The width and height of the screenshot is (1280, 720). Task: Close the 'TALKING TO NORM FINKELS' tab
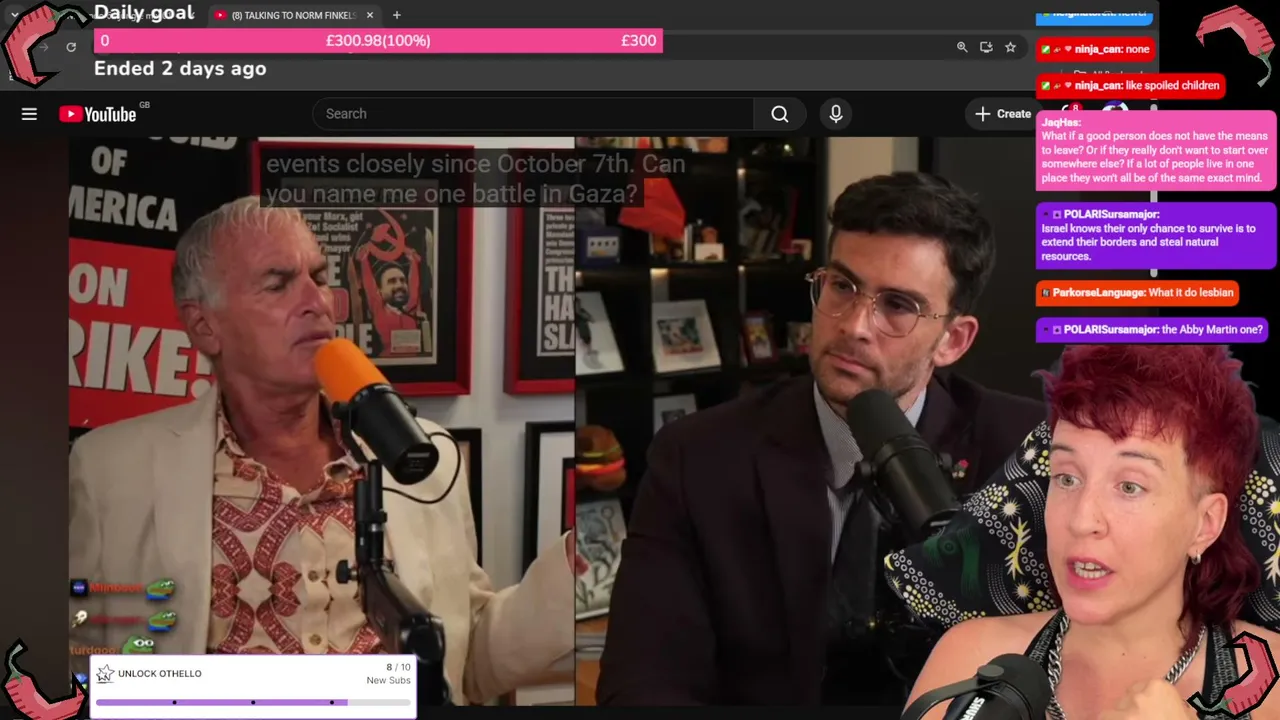coord(370,15)
